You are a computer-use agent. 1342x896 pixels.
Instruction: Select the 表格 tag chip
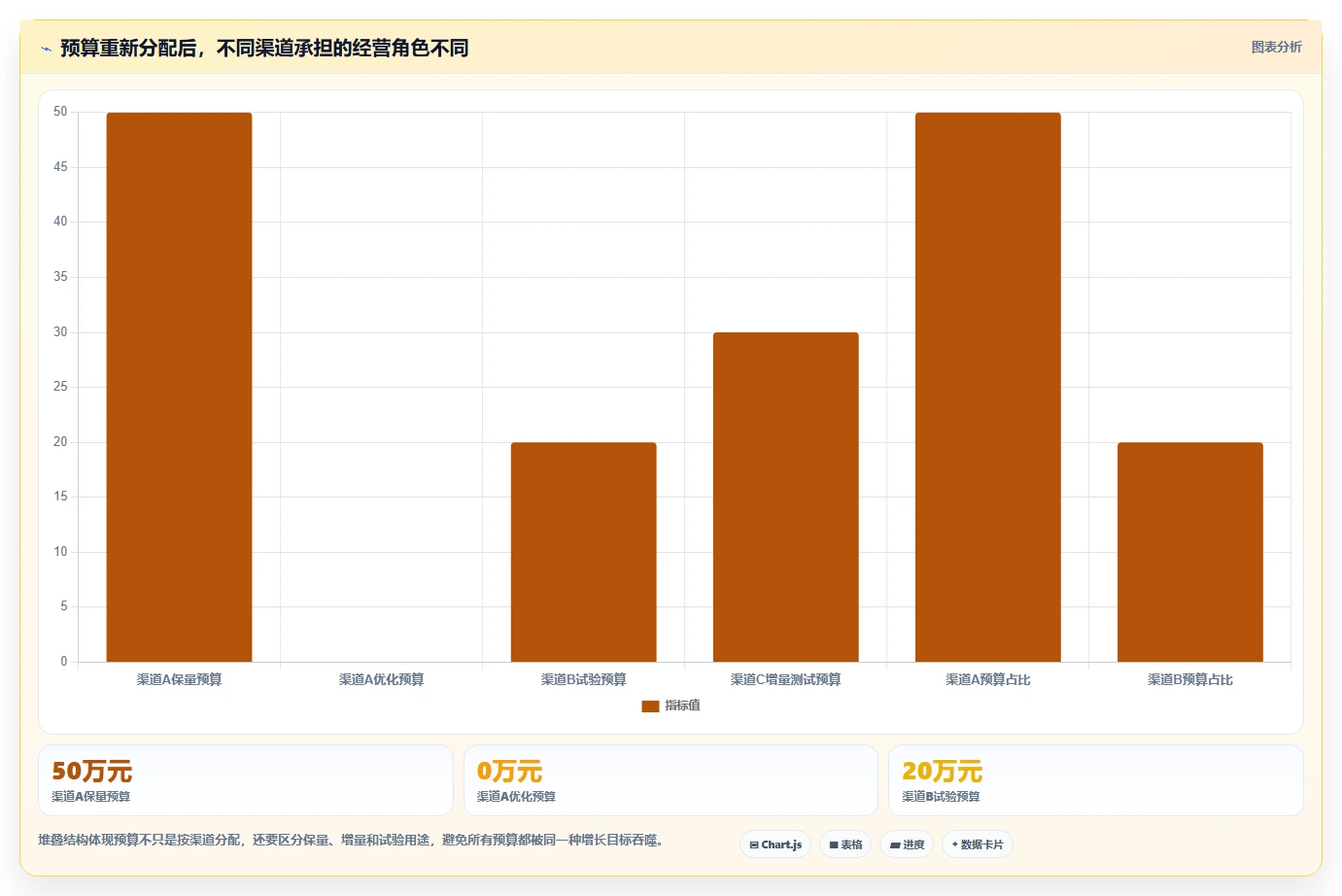tap(845, 844)
